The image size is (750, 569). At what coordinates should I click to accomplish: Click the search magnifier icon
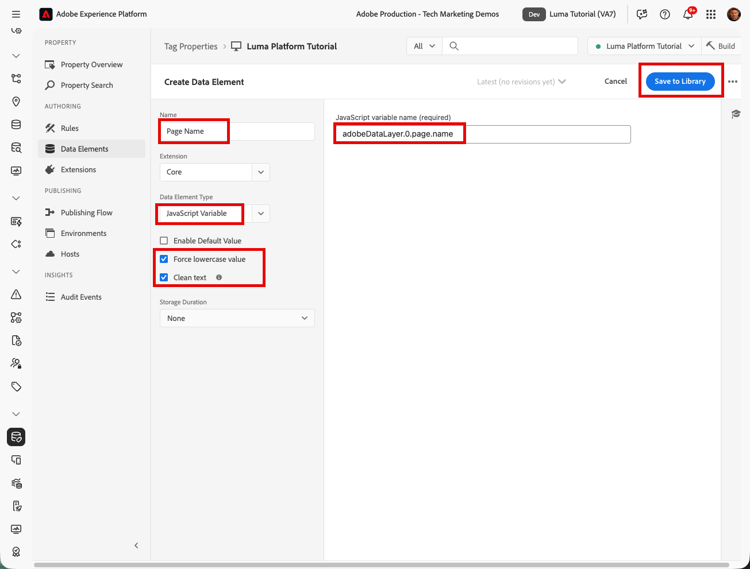(454, 46)
